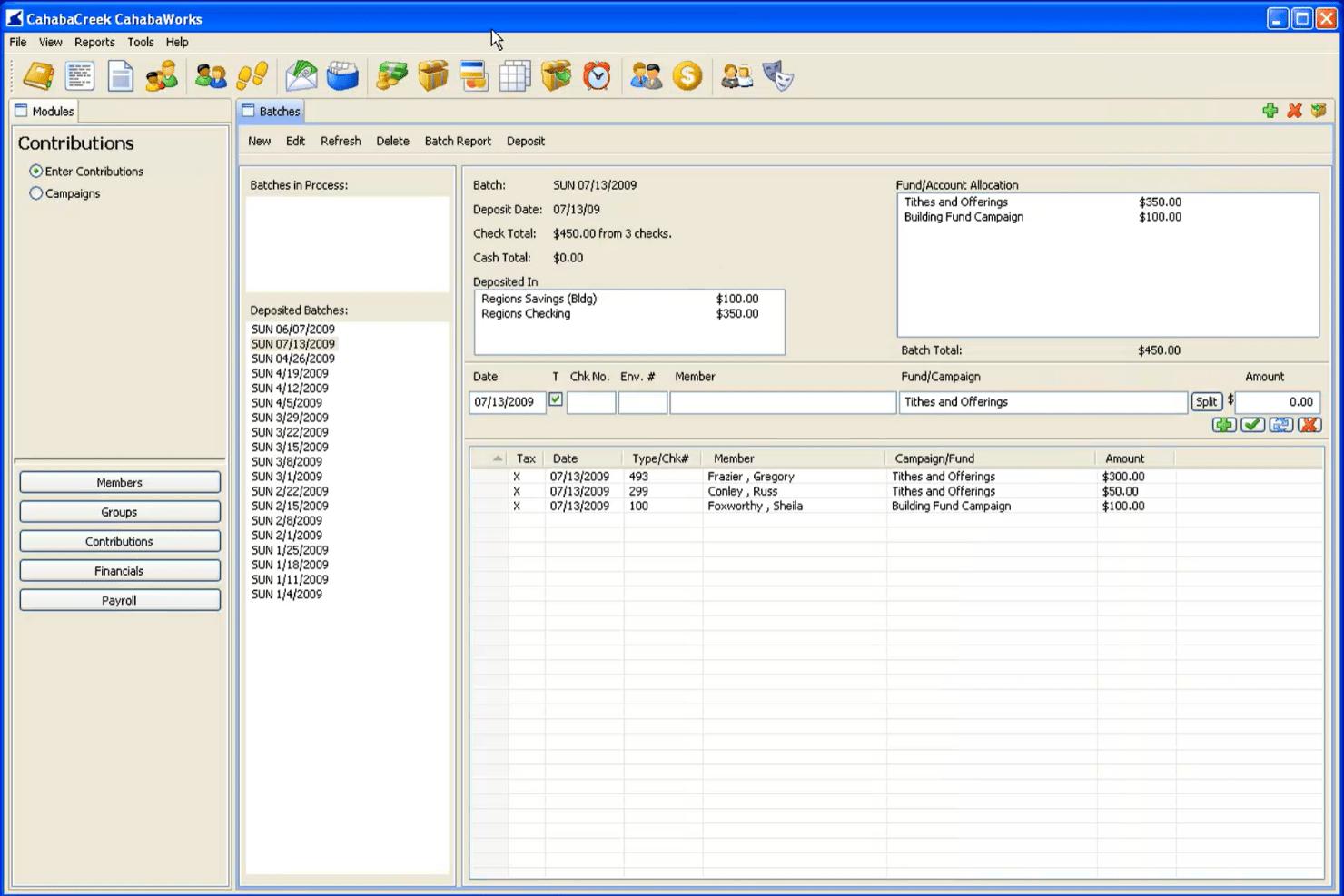Viewport: 1344px width, 896px height.
Task: Click the bride and groom toolbar icon
Action: pos(737,76)
